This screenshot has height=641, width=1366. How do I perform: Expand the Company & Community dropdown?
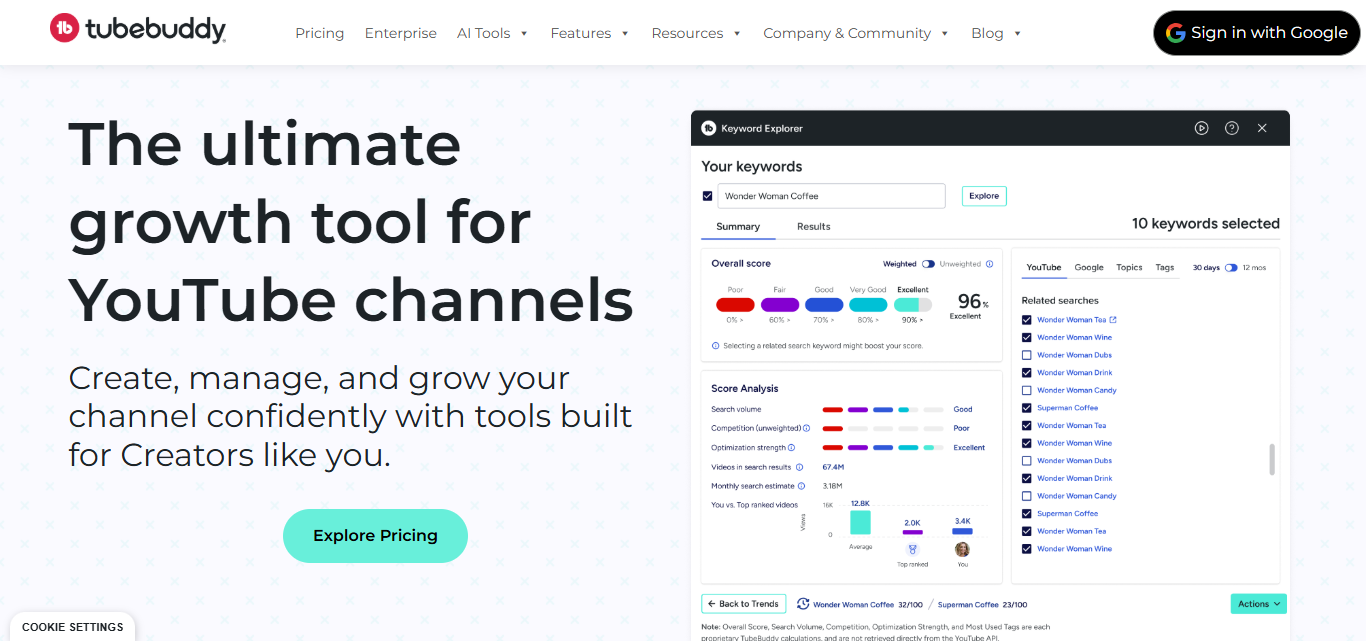click(856, 33)
